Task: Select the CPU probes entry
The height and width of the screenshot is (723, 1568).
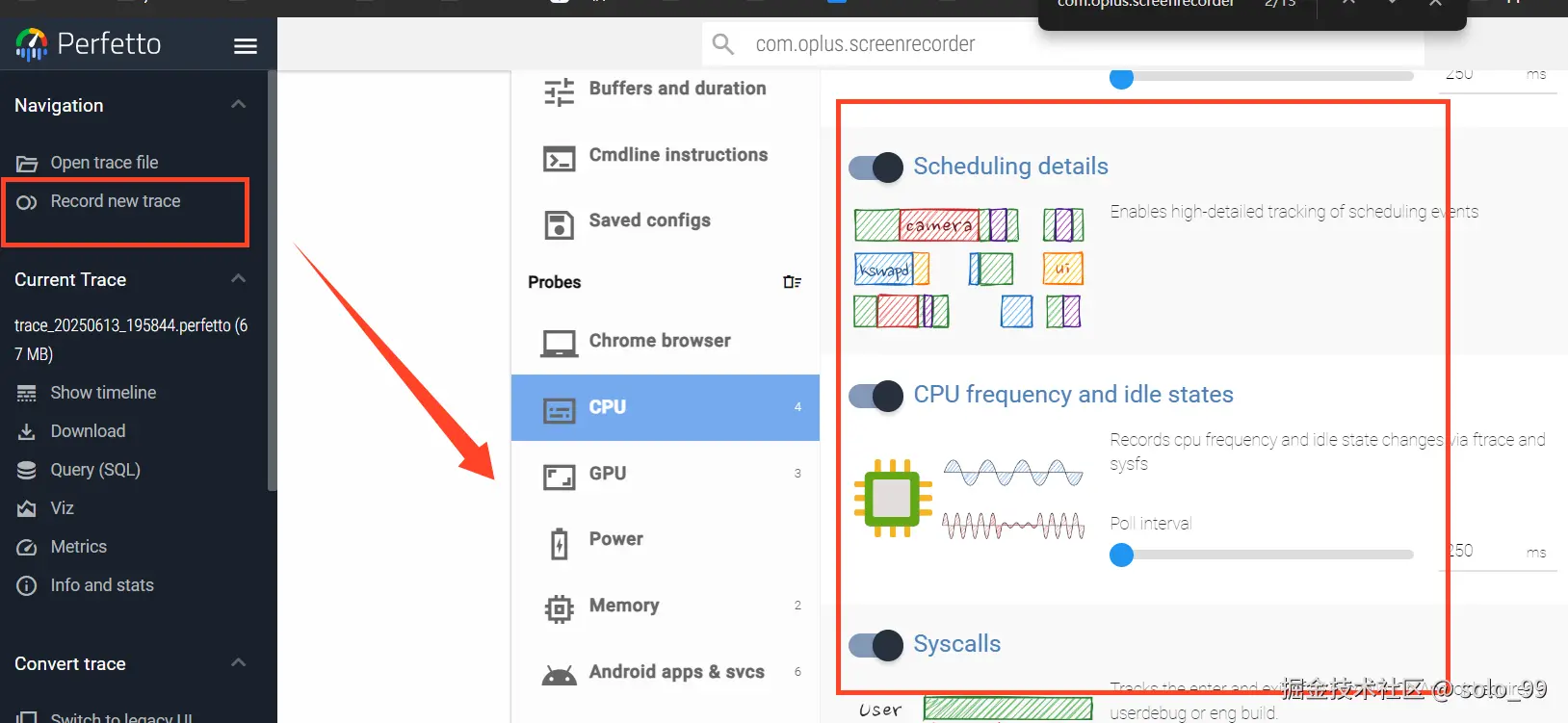Action: tap(666, 407)
